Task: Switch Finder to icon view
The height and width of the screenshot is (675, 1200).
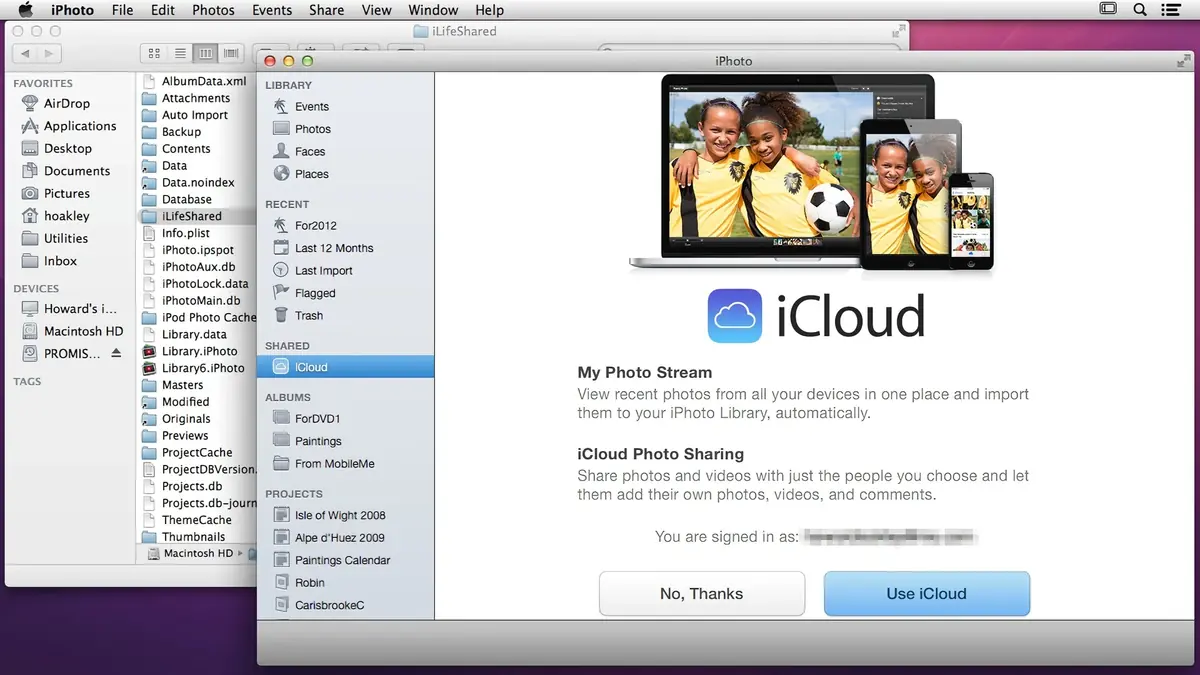Action: pos(154,53)
